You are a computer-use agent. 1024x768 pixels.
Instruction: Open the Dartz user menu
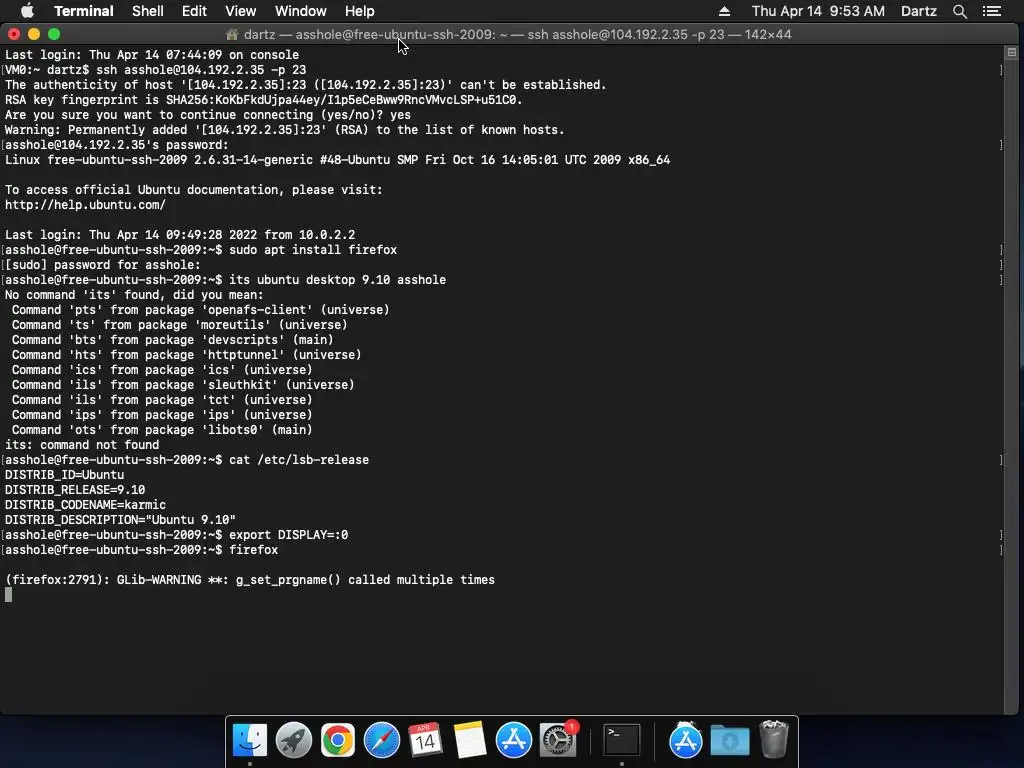pyautogui.click(x=918, y=11)
